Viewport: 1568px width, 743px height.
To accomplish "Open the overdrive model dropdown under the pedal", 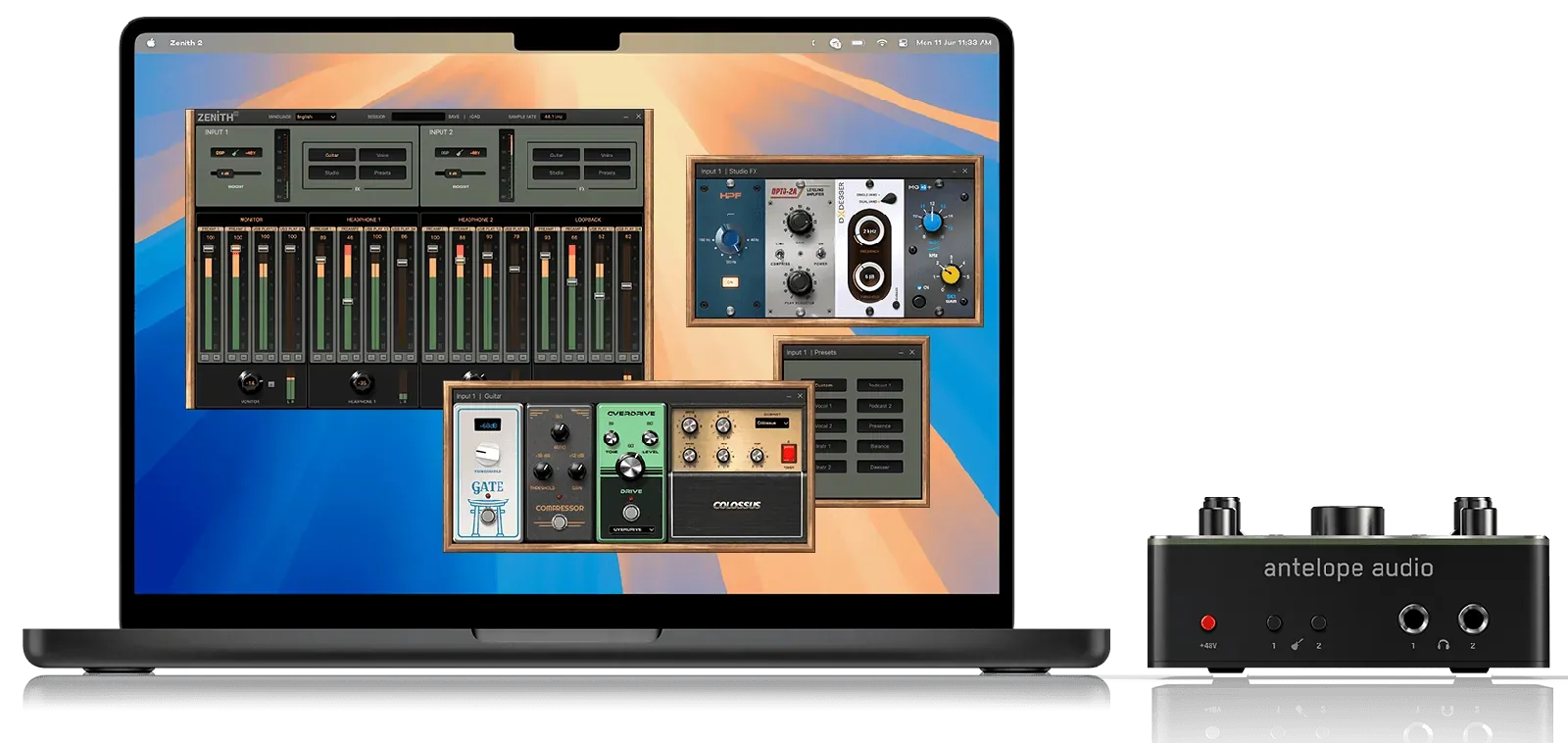I will coord(631,530).
